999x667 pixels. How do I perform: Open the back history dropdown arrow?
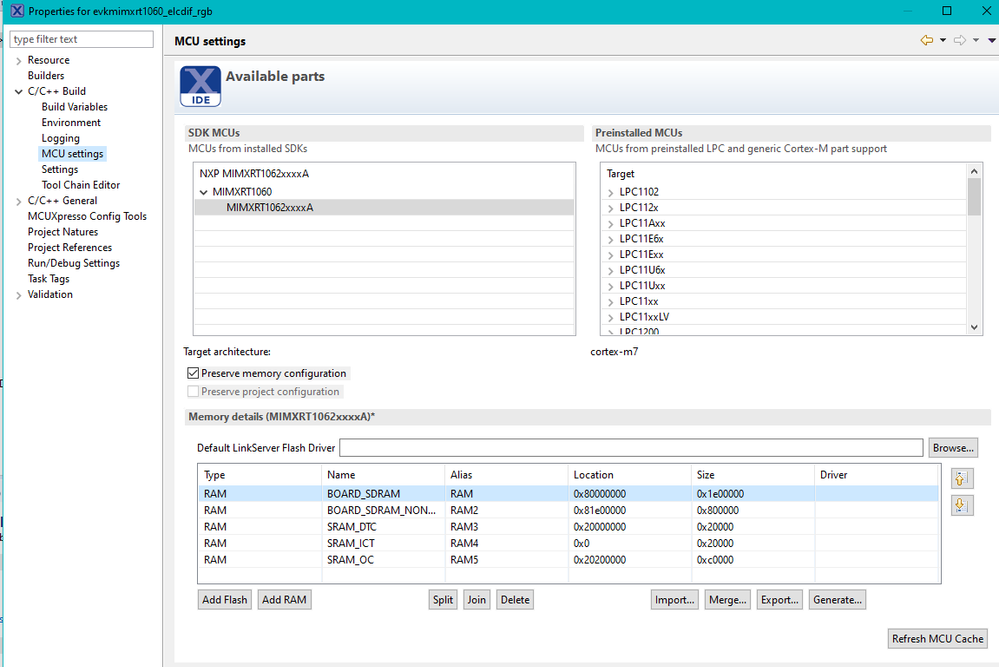pos(943,40)
